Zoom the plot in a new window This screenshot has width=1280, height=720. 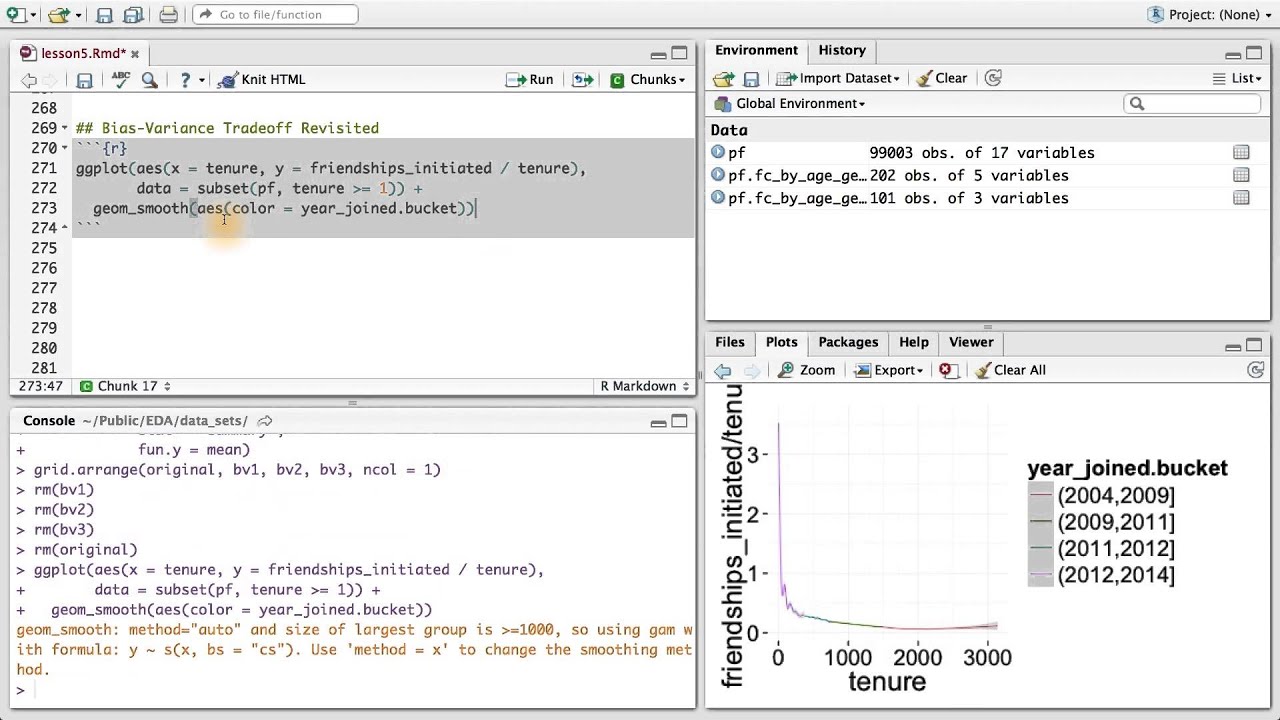806,370
